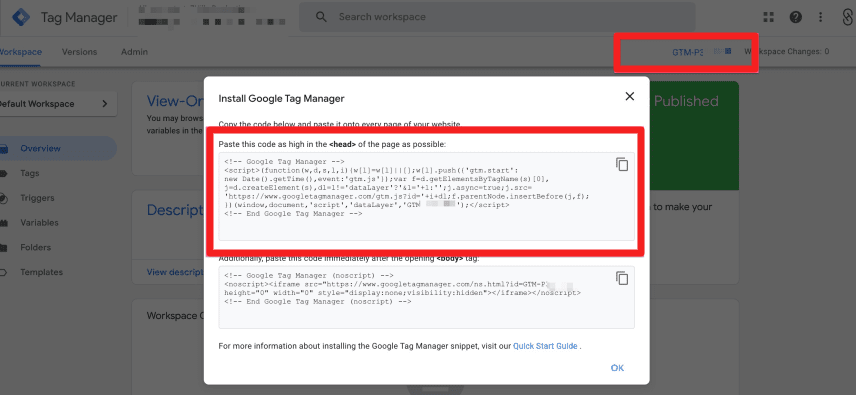
Task: Click the Overview sidebar icon
Action: [3, 148]
